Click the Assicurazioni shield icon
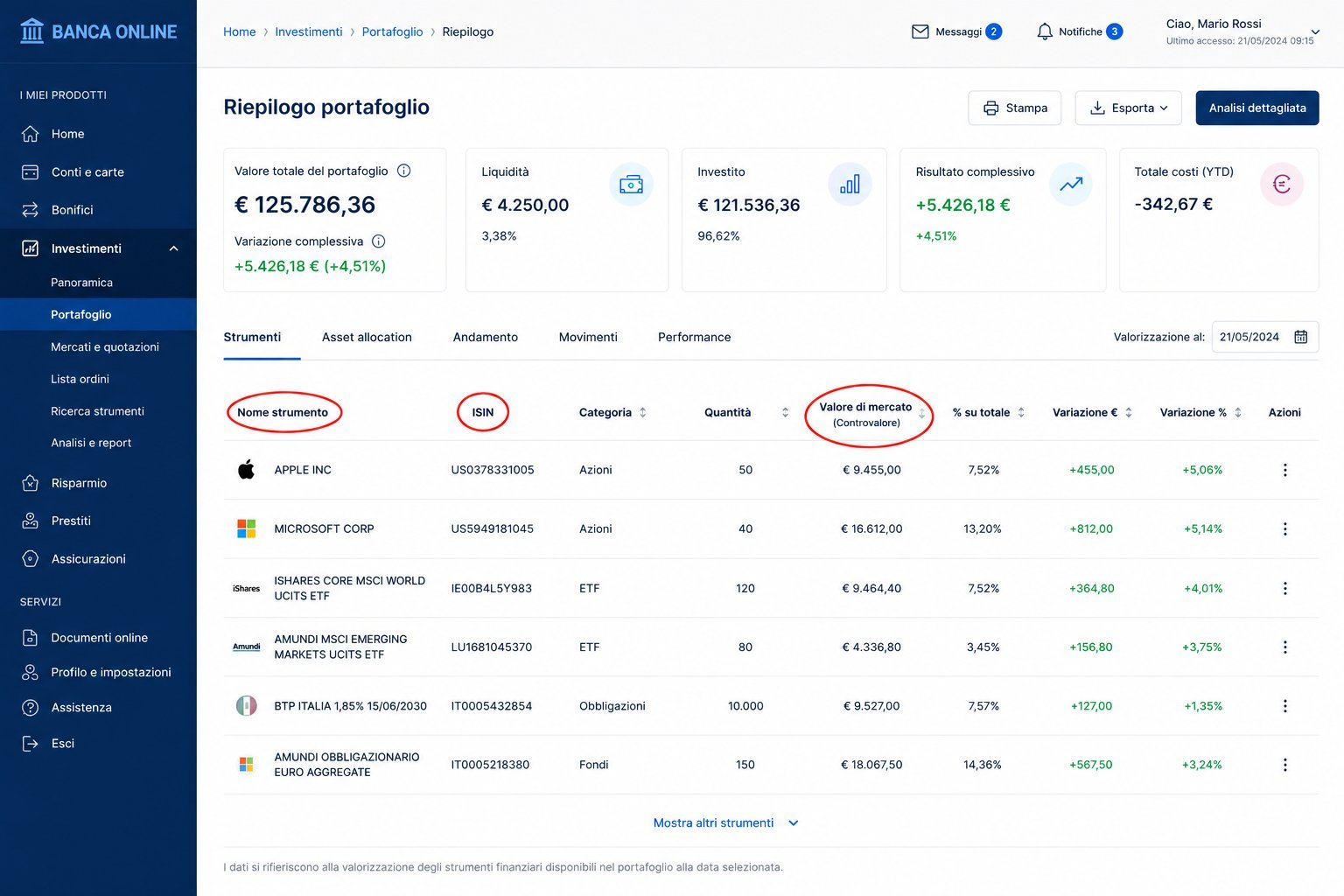The width and height of the screenshot is (1344, 896). tap(30, 559)
